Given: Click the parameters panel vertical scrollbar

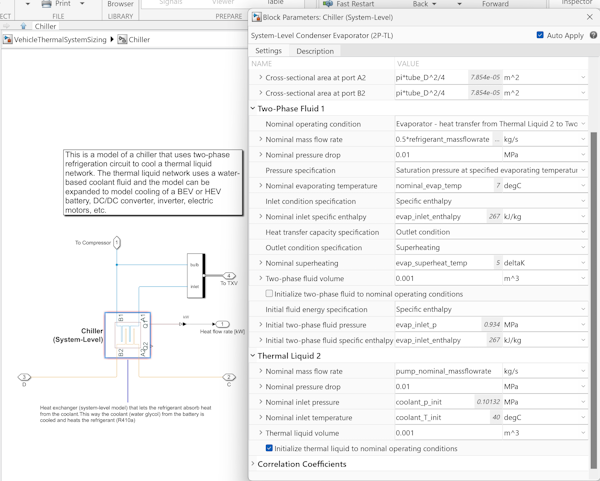Looking at the screenshot, I should 594,300.
